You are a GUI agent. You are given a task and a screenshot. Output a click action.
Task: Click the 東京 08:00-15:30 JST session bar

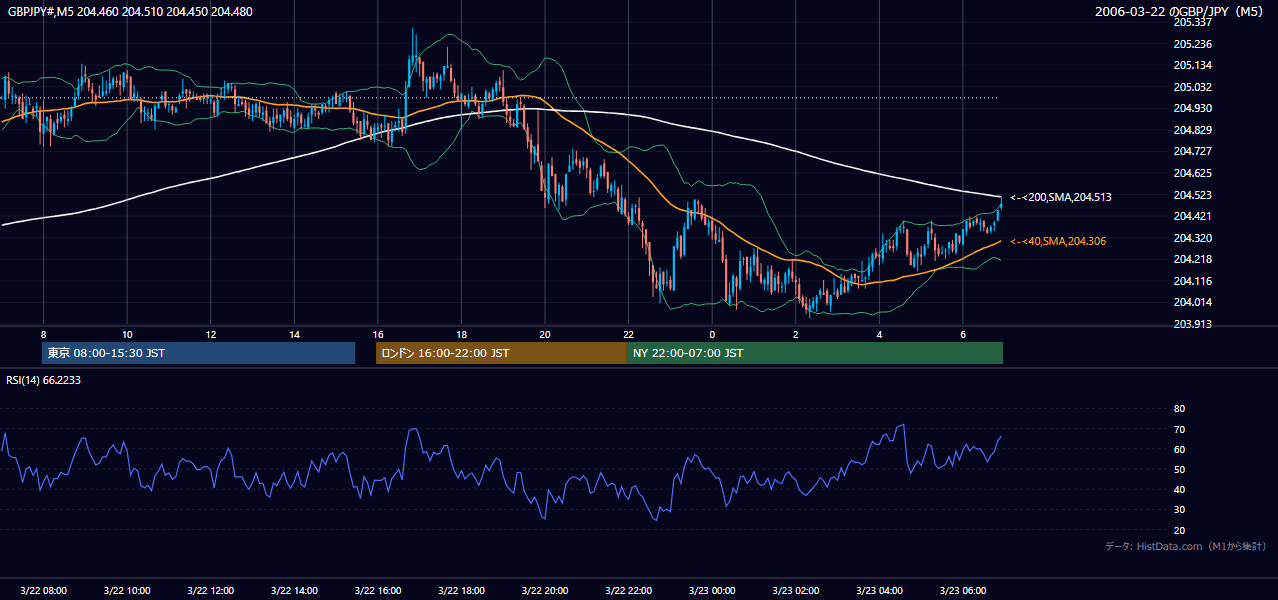click(198, 353)
